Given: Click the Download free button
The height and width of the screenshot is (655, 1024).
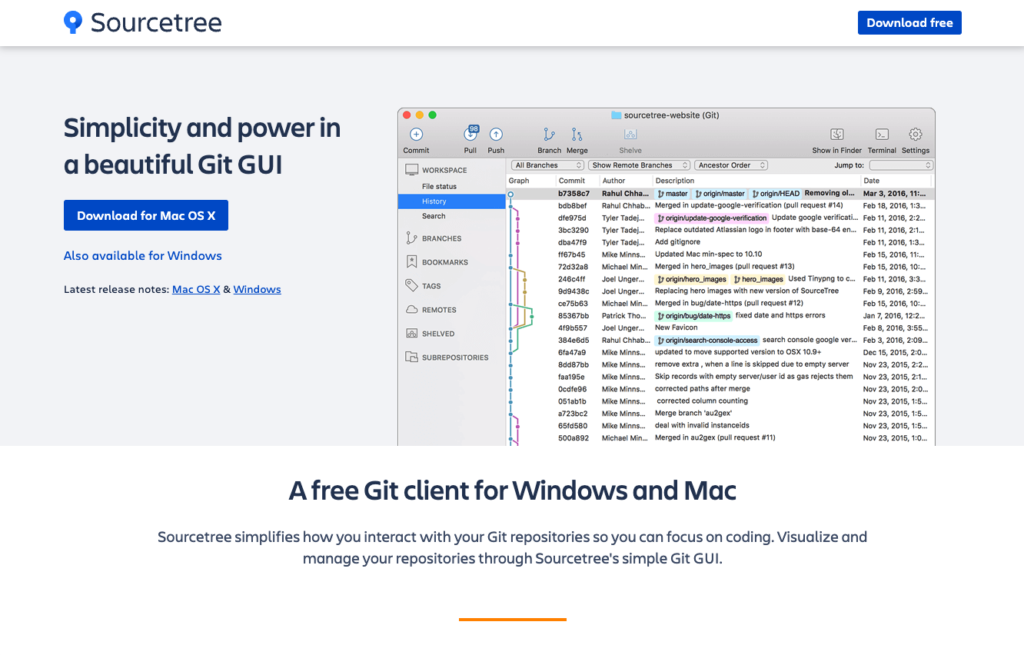Looking at the screenshot, I should pyautogui.click(x=909, y=22).
